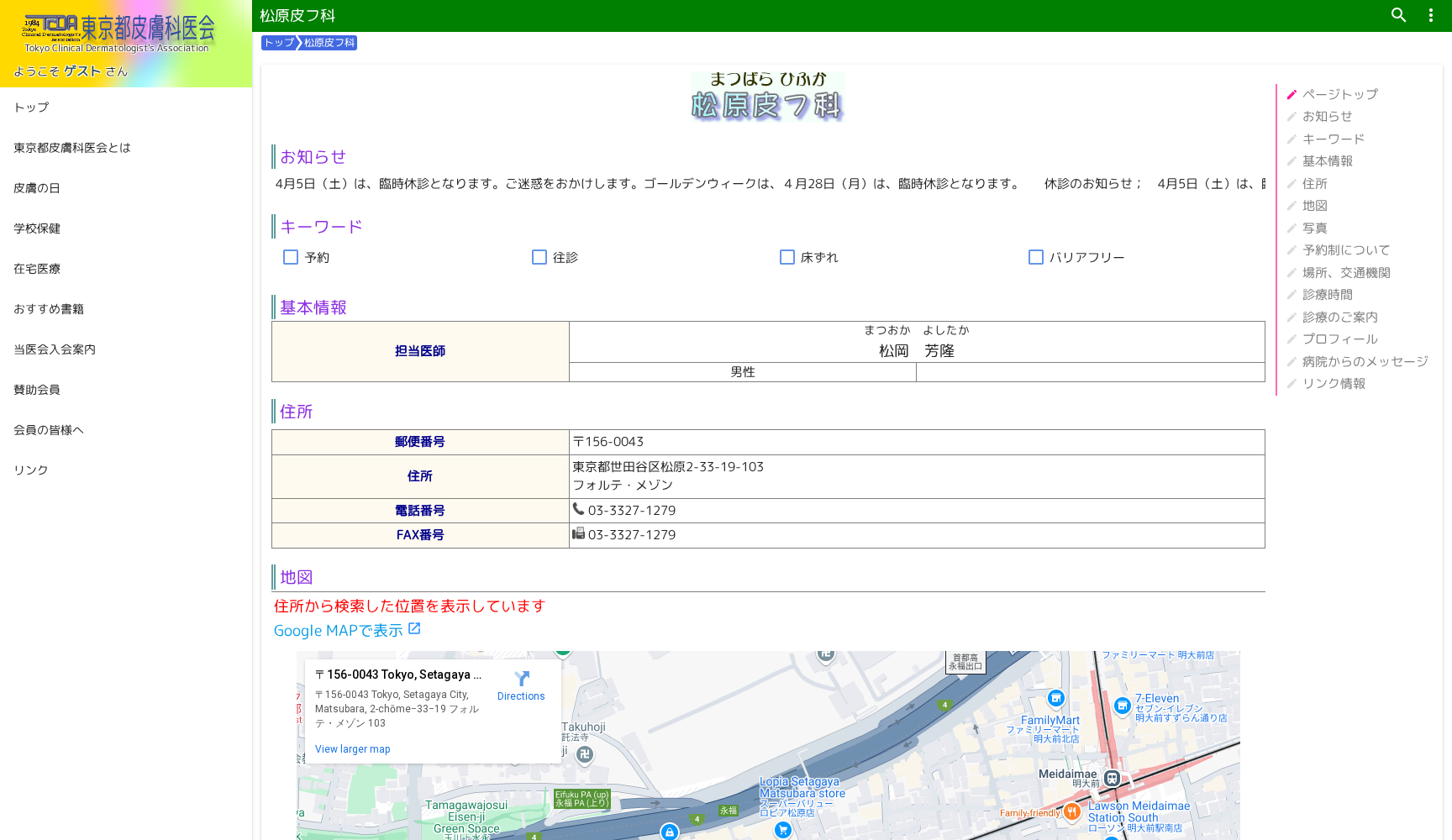
Task: Open 東京都皮膚科医会とは in sidebar
Action: 126,148
